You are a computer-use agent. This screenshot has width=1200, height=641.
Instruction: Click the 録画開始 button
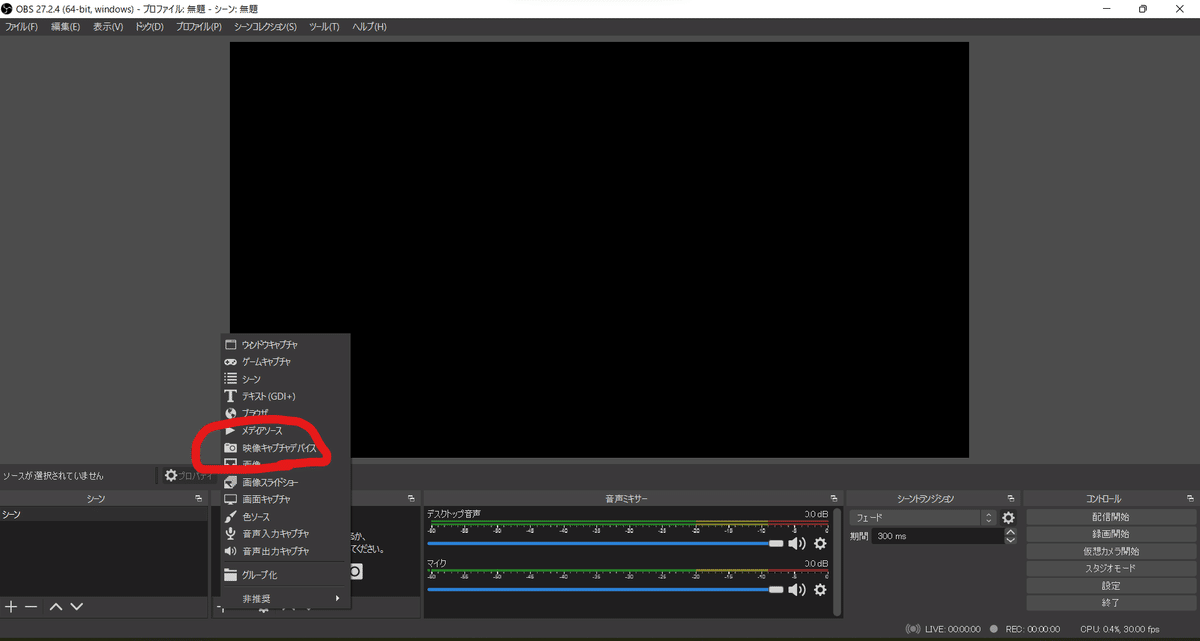[1110, 534]
